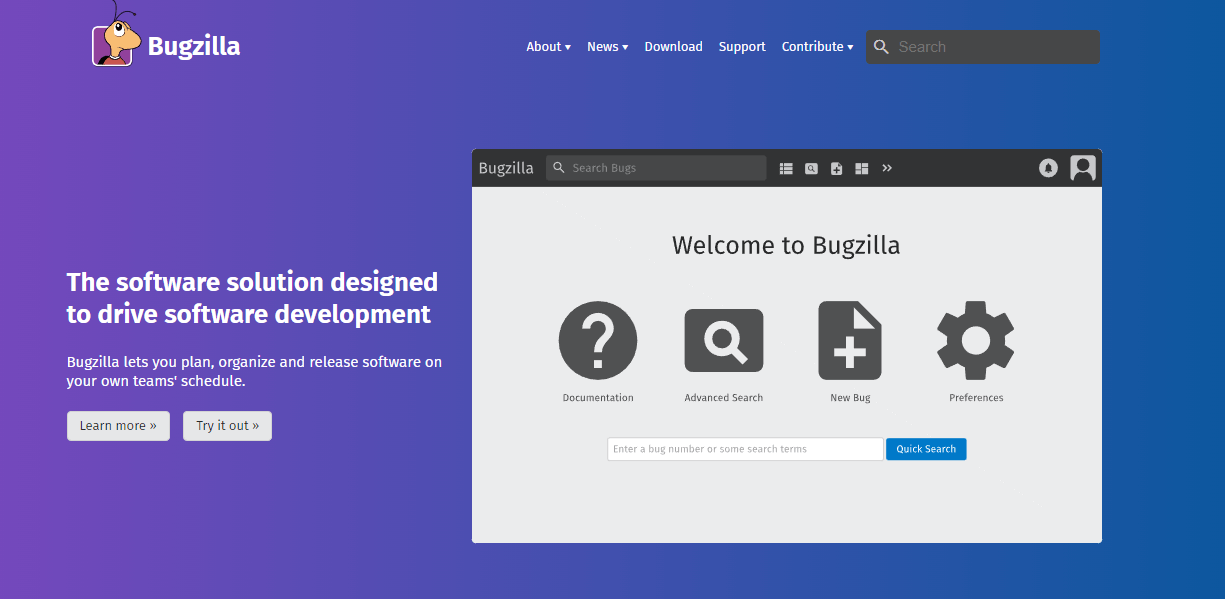
Task: Expand the About dropdown menu
Action: coord(548,46)
